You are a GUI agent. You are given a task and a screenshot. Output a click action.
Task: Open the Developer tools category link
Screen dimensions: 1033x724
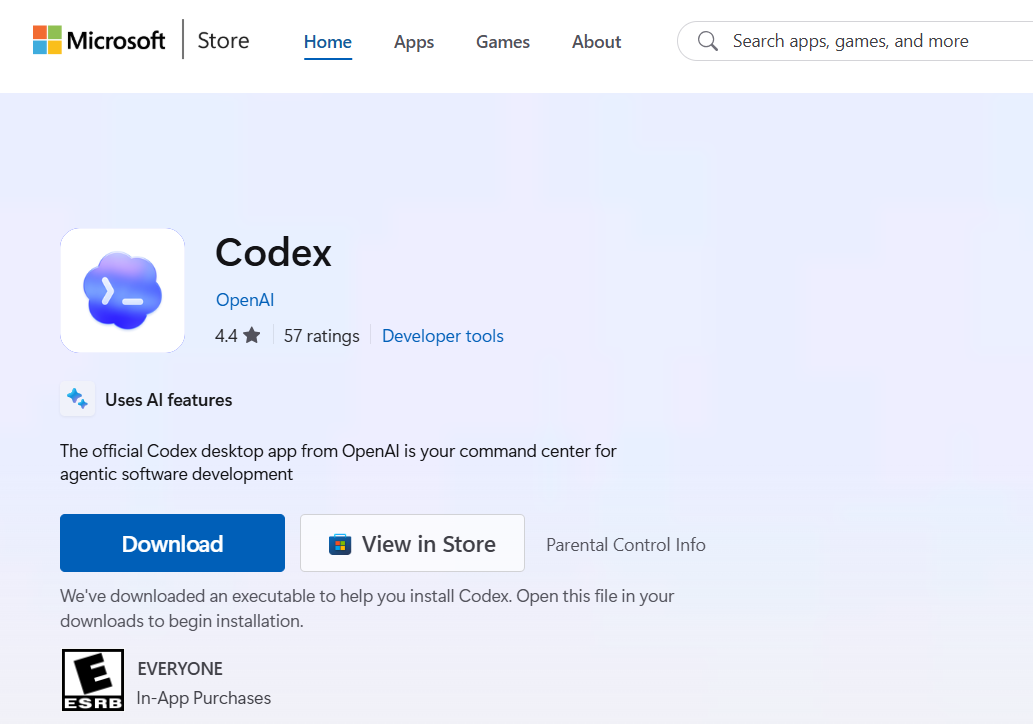click(x=443, y=336)
